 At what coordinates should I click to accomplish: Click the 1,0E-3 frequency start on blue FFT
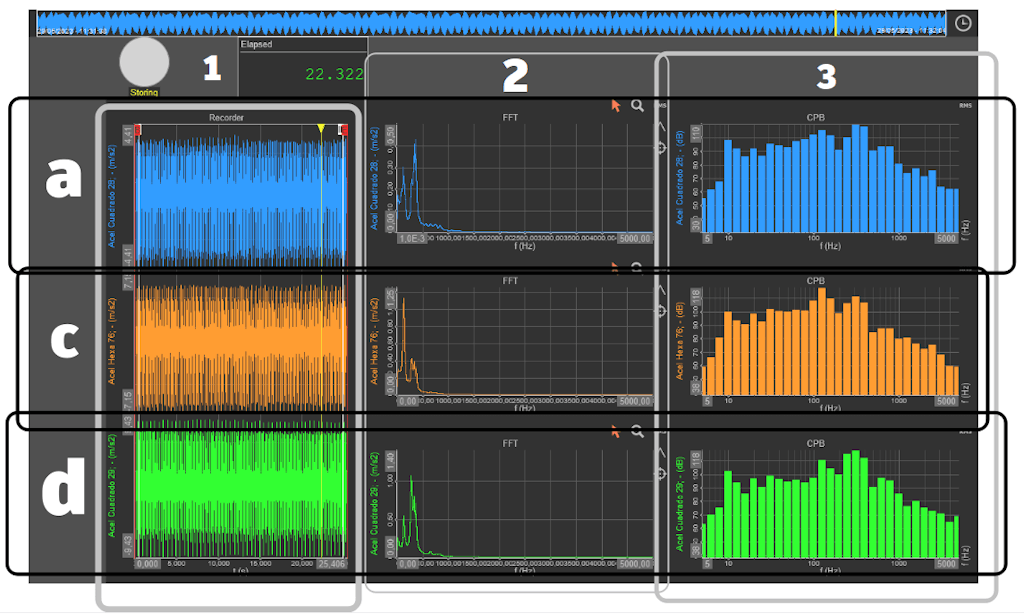pyautogui.click(x=412, y=238)
